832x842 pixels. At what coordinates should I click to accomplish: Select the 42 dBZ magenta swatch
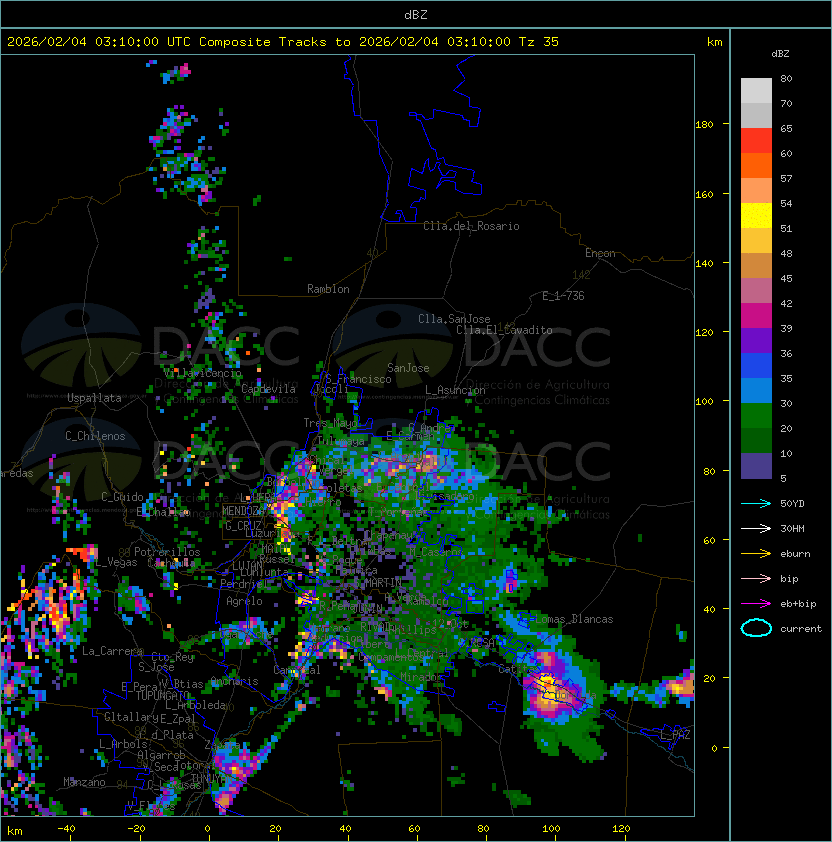tap(756, 316)
